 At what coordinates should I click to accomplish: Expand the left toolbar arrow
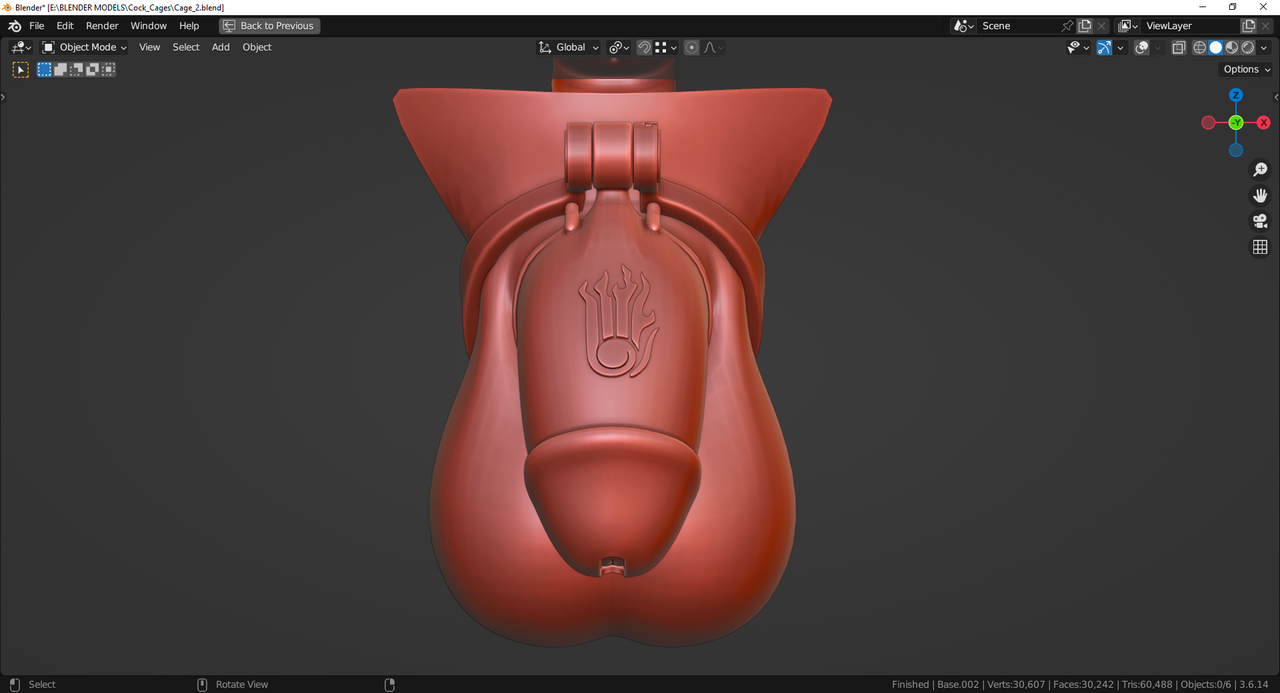pos(3,97)
